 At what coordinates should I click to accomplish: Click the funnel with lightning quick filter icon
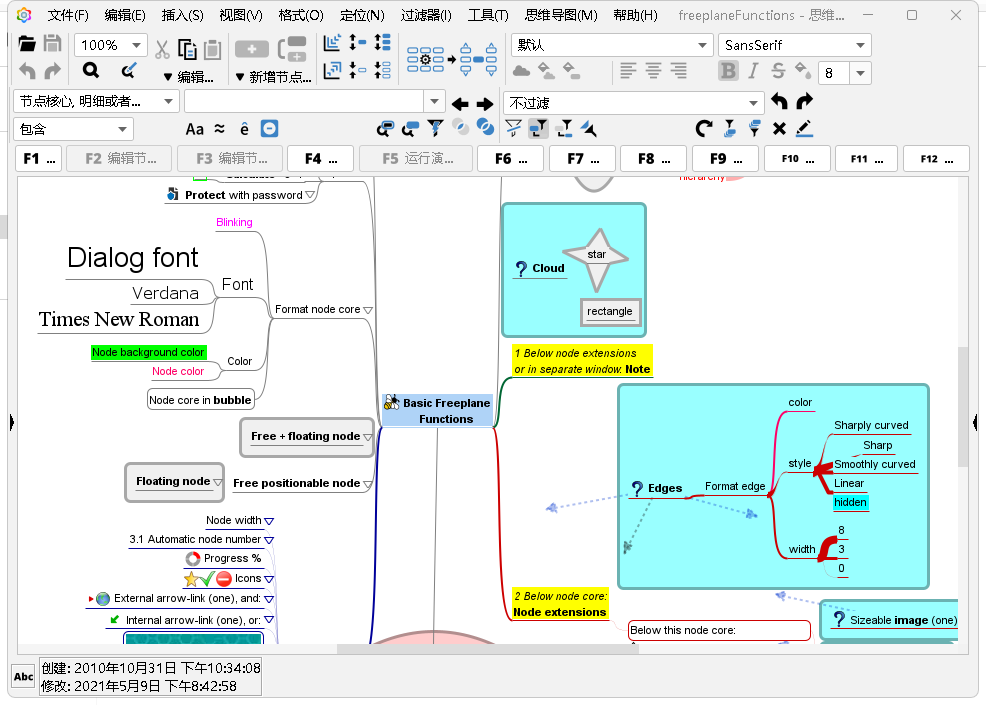pyautogui.click(x=435, y=128)
